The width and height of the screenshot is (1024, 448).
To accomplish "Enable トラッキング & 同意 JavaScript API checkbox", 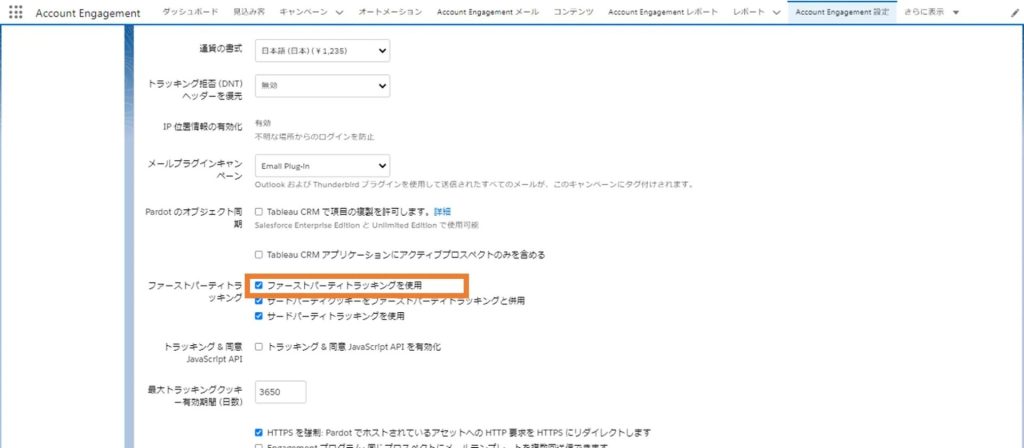I will tap(259, 347).
